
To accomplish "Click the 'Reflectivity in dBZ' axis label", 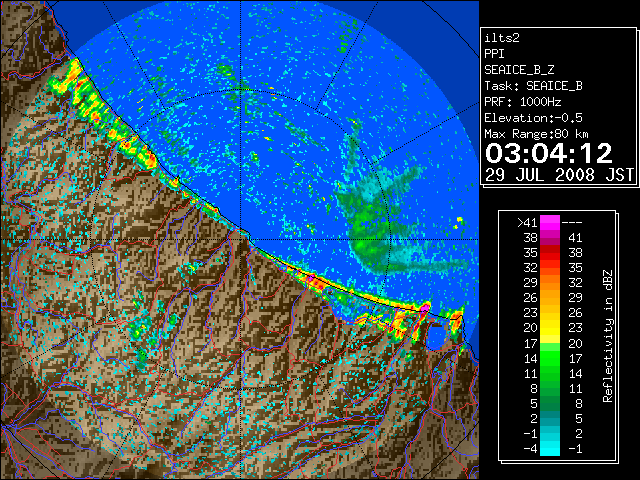I will coord(608,336).
